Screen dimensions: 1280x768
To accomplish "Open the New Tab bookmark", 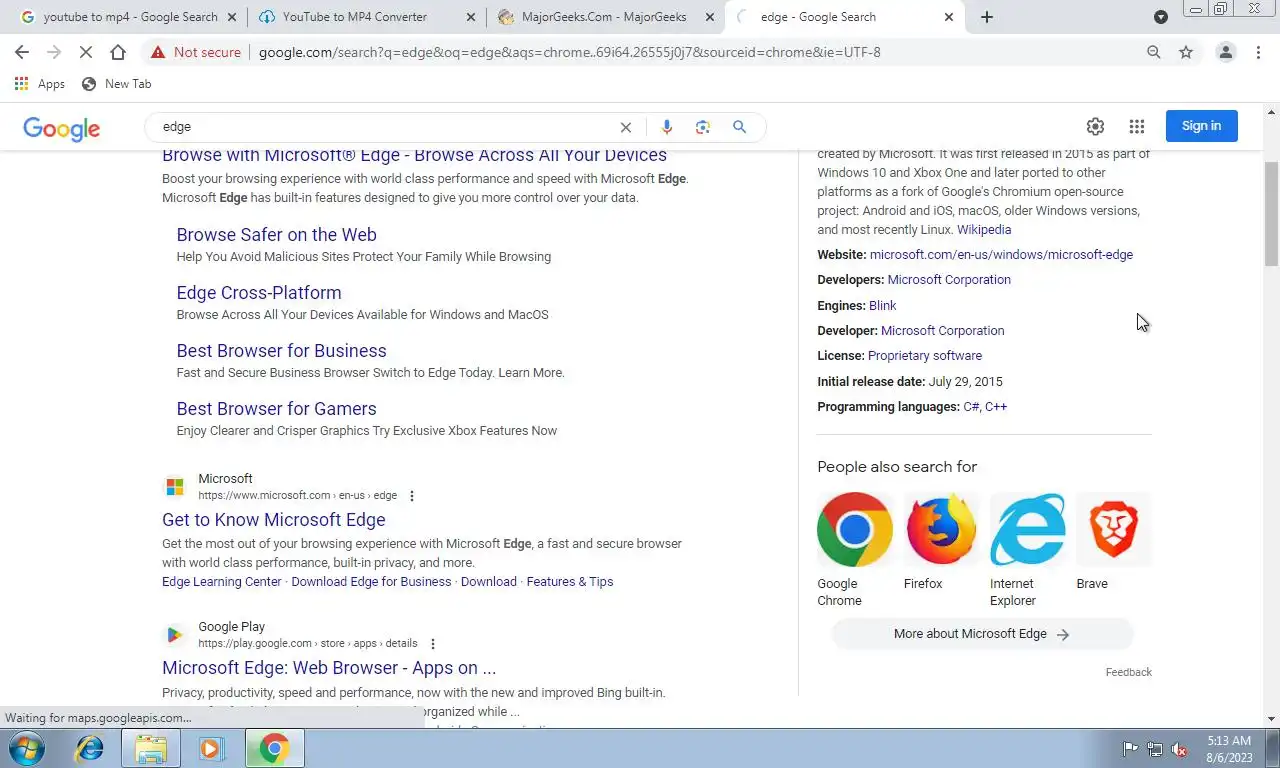I will (x=117, y=84).
